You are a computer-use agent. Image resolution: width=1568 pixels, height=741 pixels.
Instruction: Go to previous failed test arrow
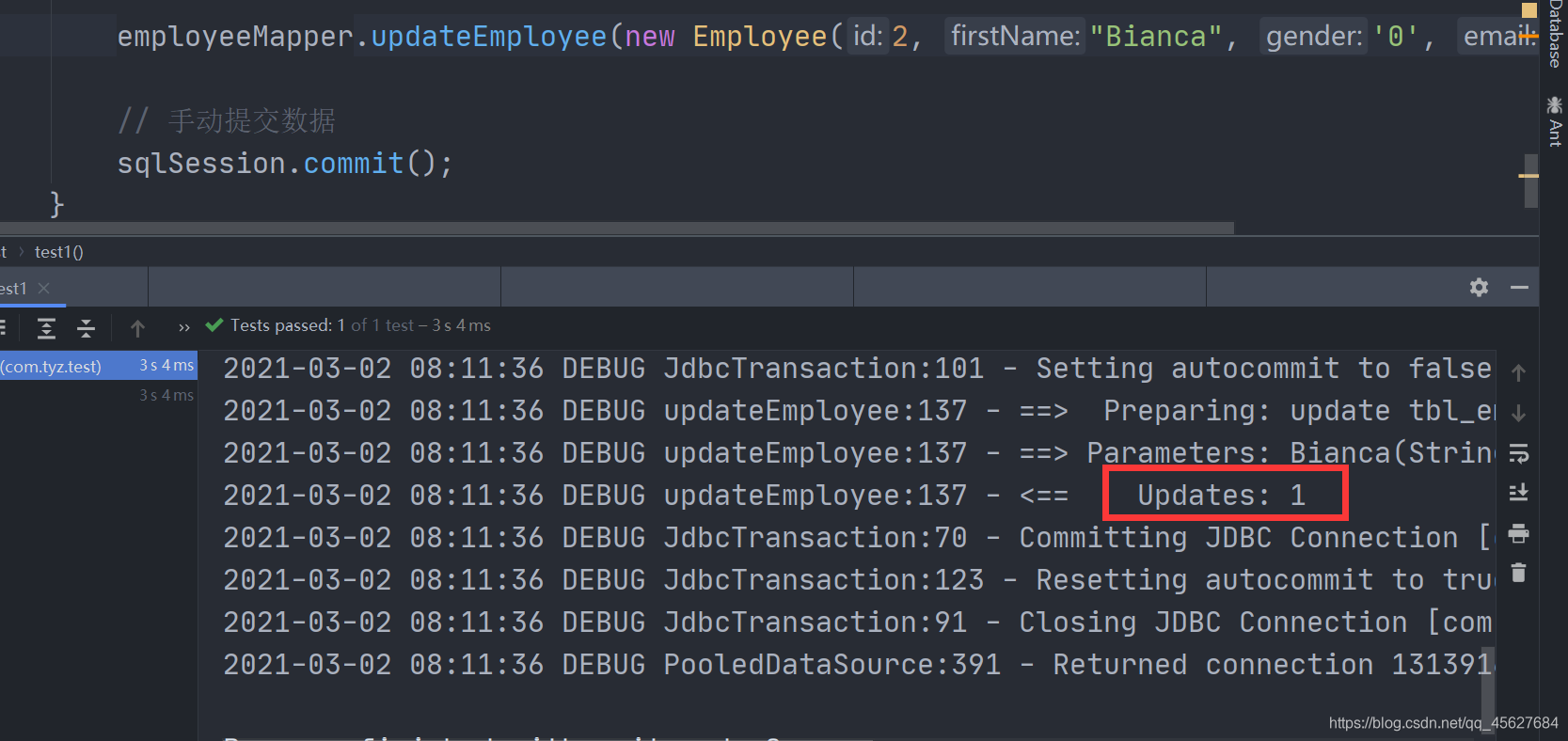138,328
